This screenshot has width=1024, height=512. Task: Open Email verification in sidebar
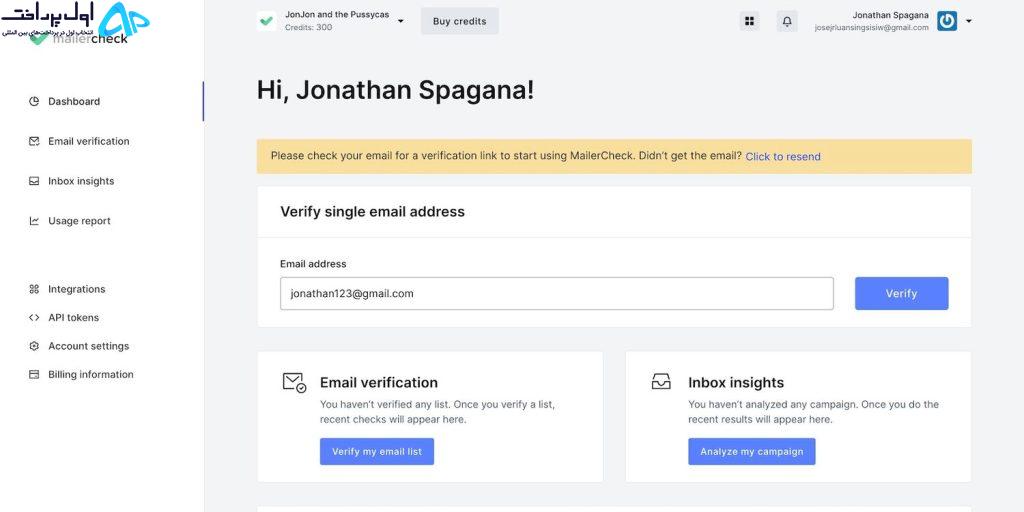(x=79, y=141)
